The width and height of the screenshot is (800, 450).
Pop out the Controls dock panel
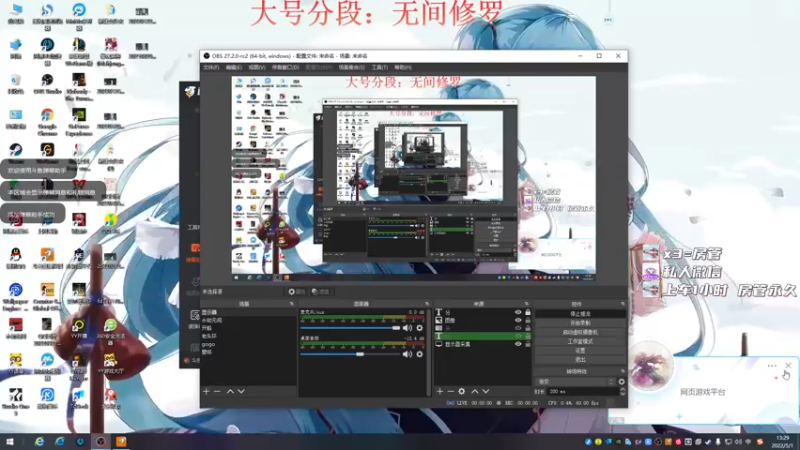[622, 304]
